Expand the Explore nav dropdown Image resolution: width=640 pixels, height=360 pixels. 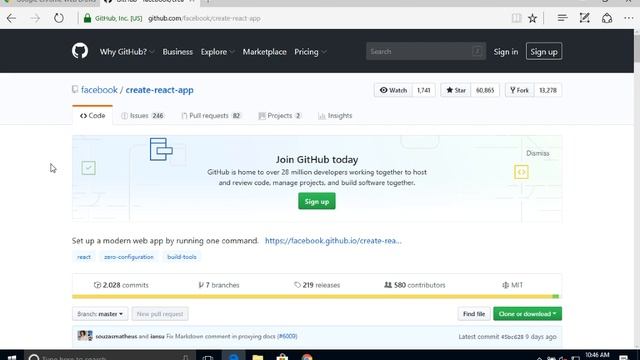[x=217, y=52]
